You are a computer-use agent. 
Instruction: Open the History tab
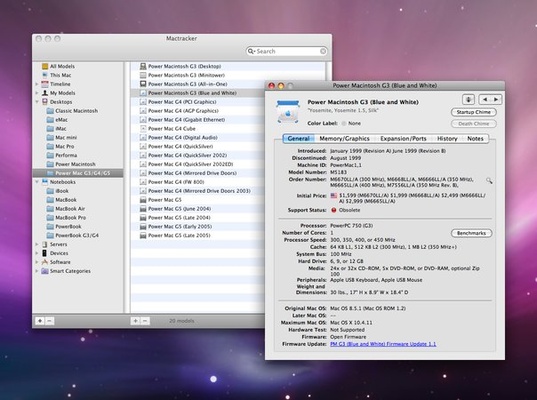(447, 138)
